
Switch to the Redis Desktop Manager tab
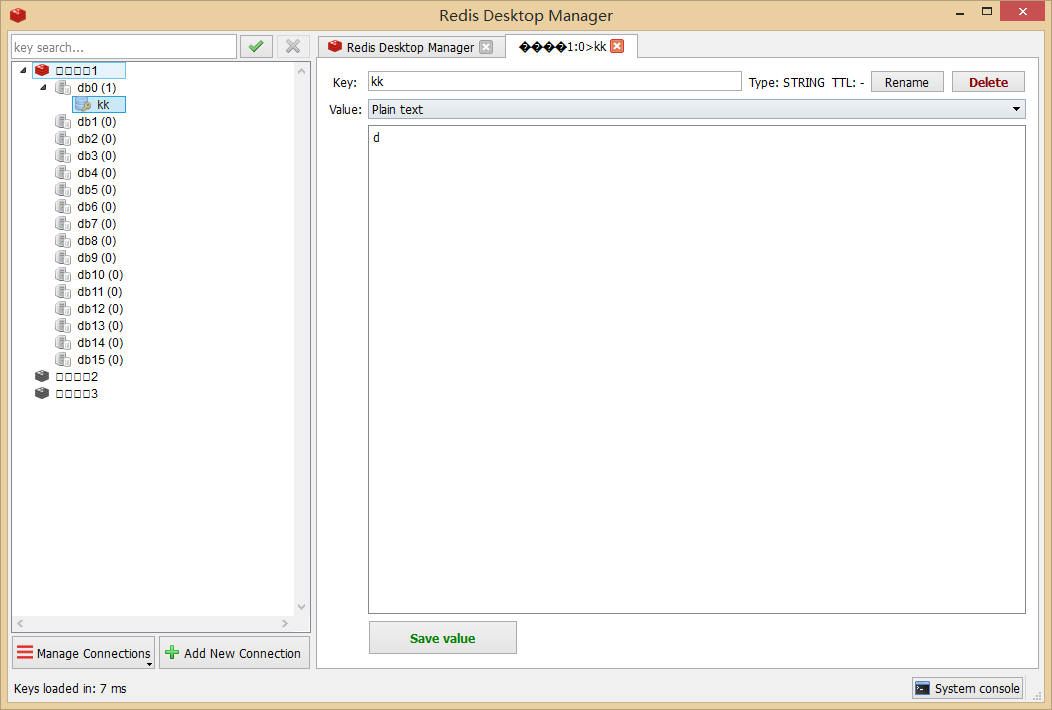point(410,47)
